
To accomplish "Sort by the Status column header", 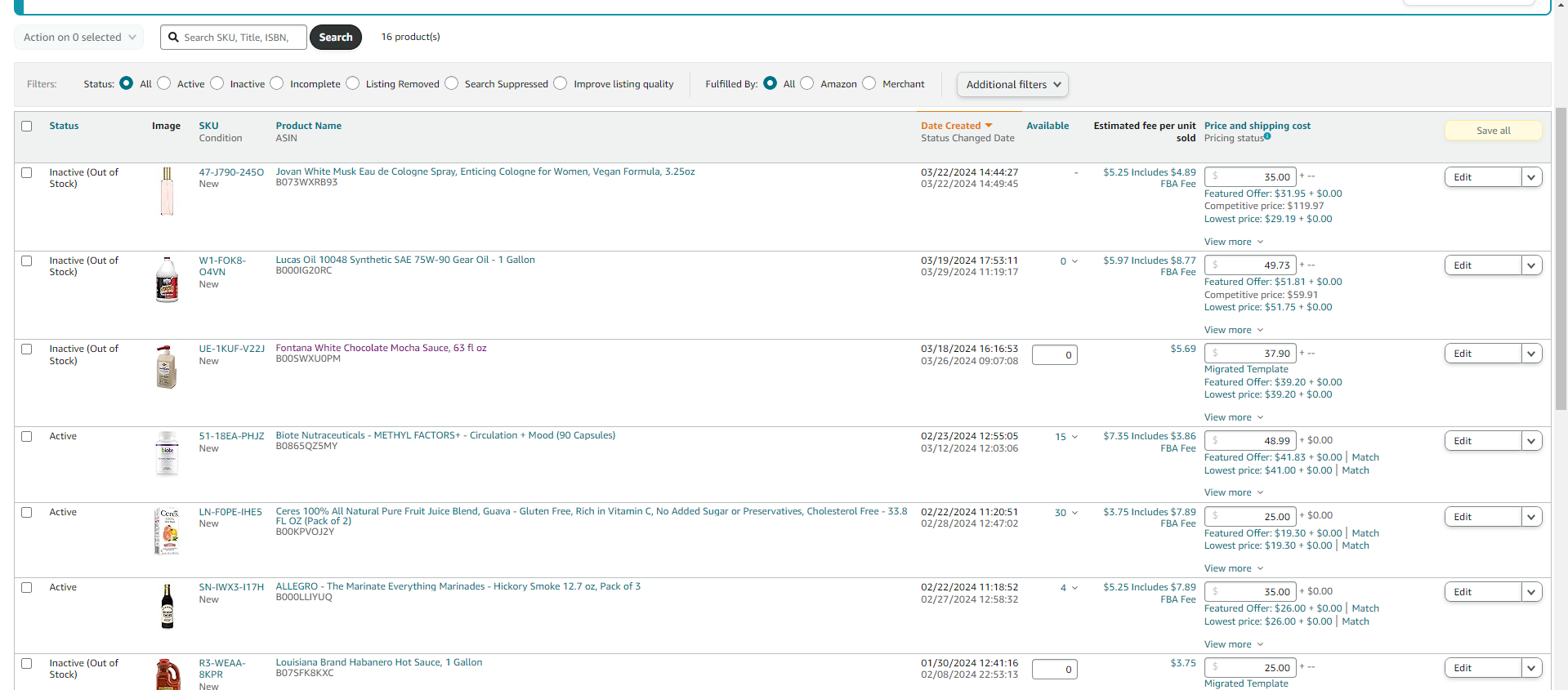I will click(64, 126).
